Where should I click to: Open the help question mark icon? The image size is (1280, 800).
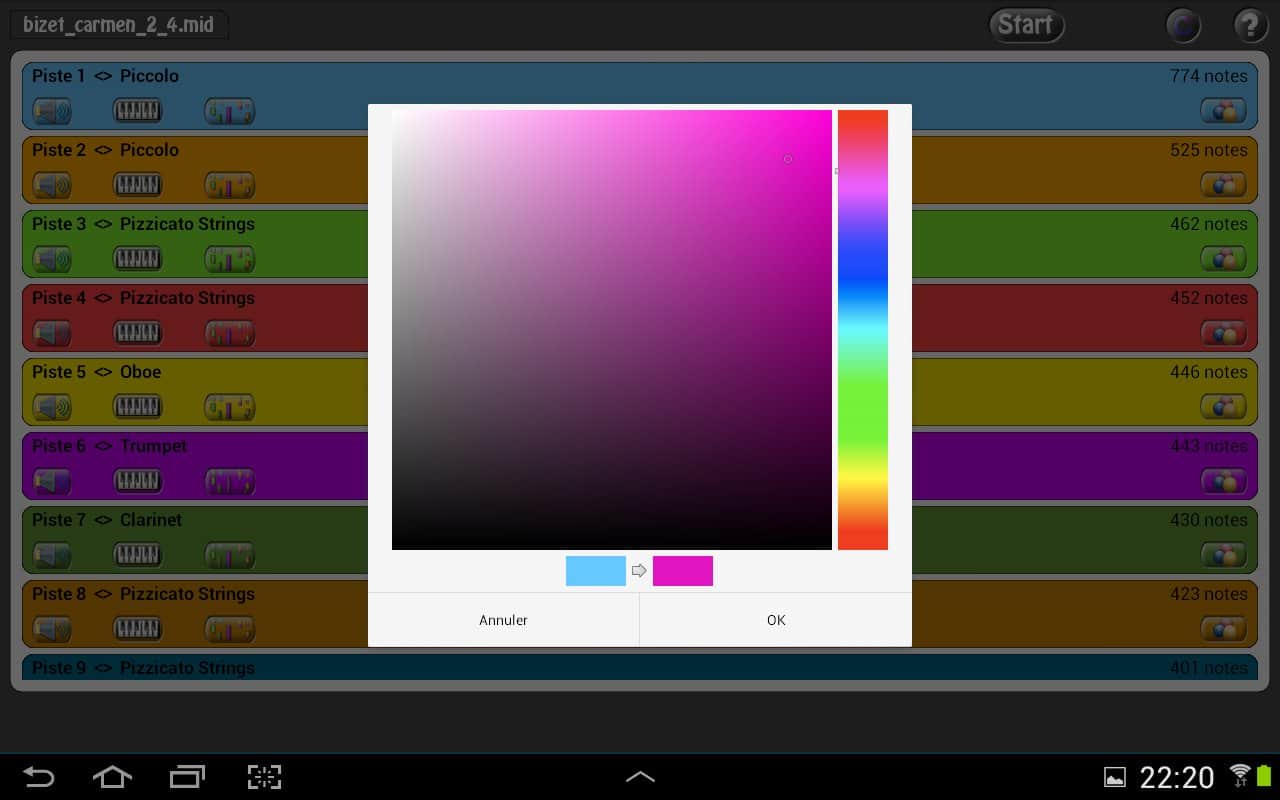pyautogui.click(x=1250, y=25)
